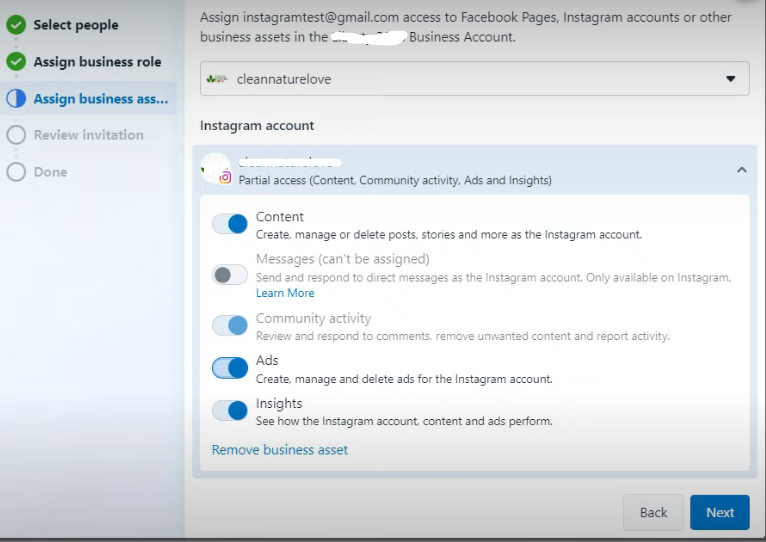Click the Ads permission label
Screen dimensions: 766x542
pos(267,360)
